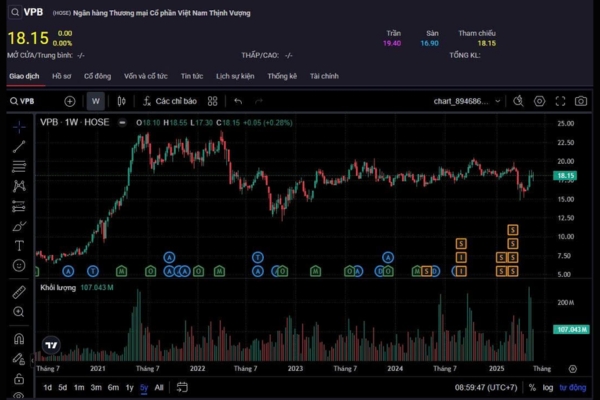Open time axis settings gear icon

tap(572, 369)
